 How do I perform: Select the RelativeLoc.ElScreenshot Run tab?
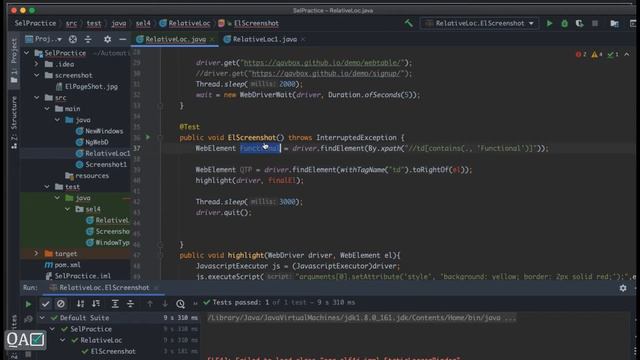pos(104,287)
